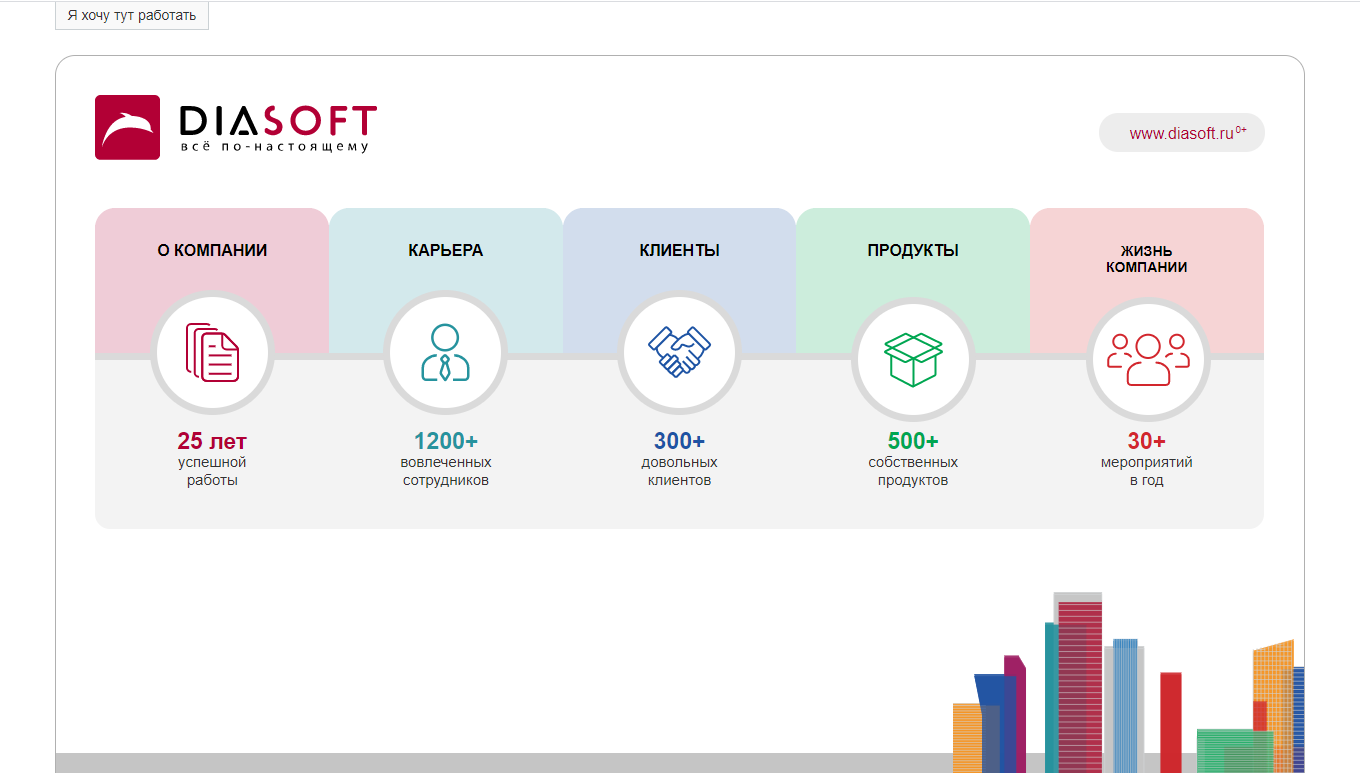The image size is (1360, 773).
Task: Click the people group icon under Жизнь компании
Action: point(1148,359)
